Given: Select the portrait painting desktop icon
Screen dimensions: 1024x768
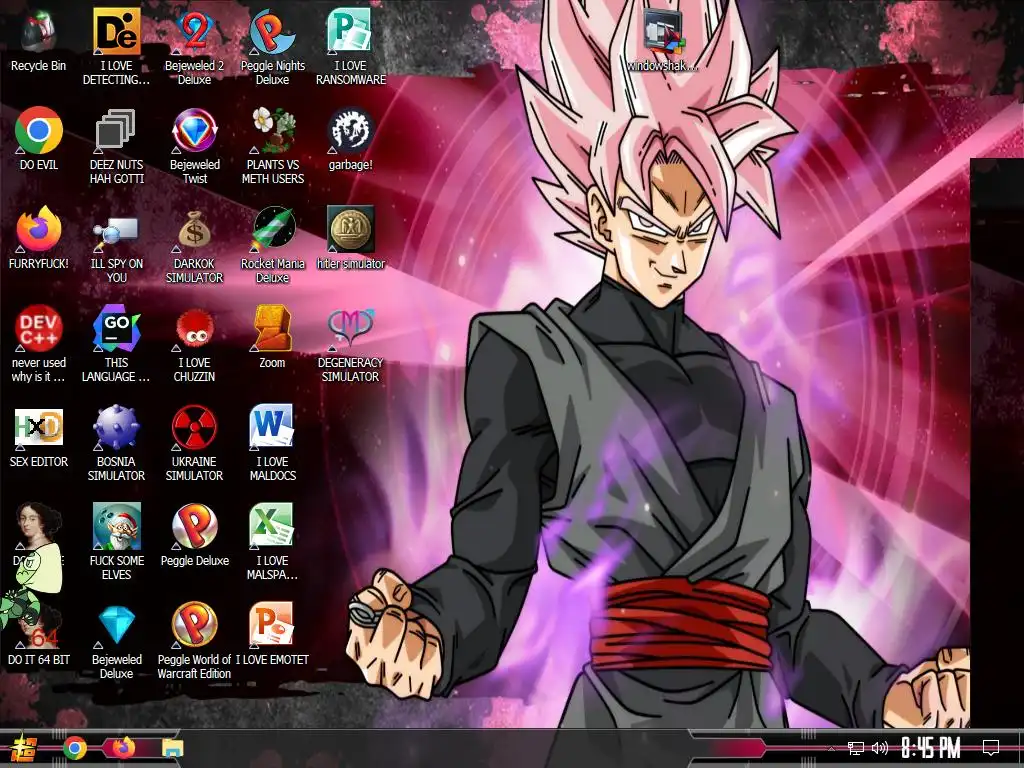Looking at the screenshot, I should (x=39, y=526).
